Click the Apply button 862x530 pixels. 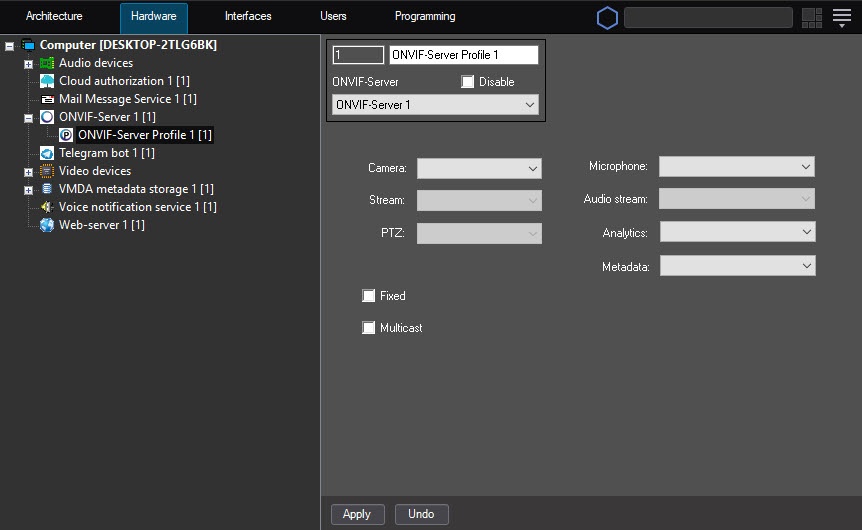coord(357,514)
